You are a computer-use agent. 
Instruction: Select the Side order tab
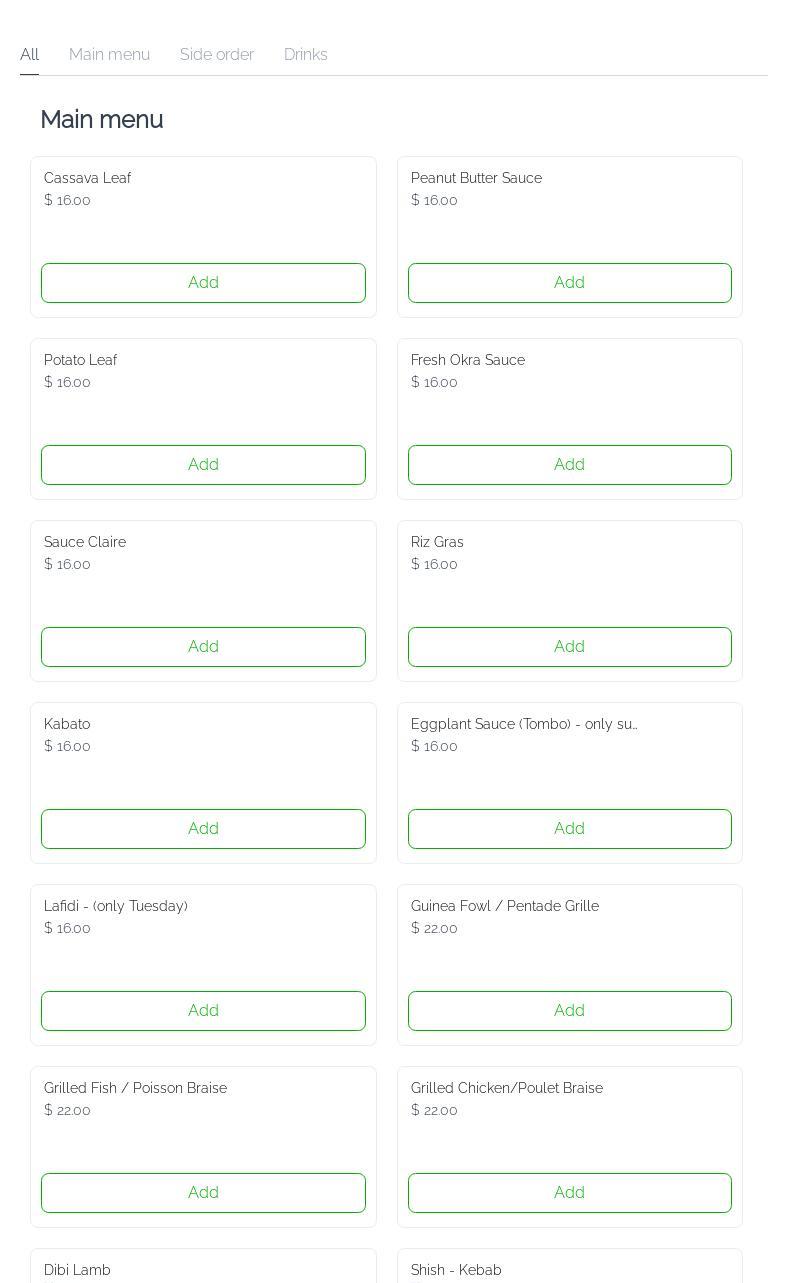217,55
